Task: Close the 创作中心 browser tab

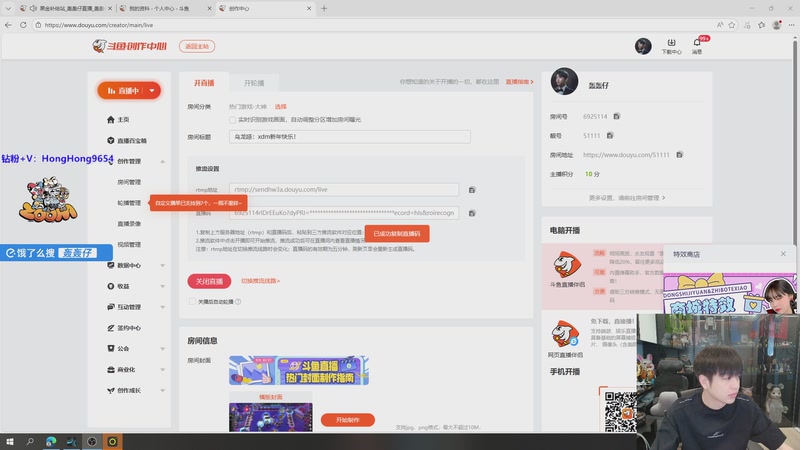Action: pos(309,8)
